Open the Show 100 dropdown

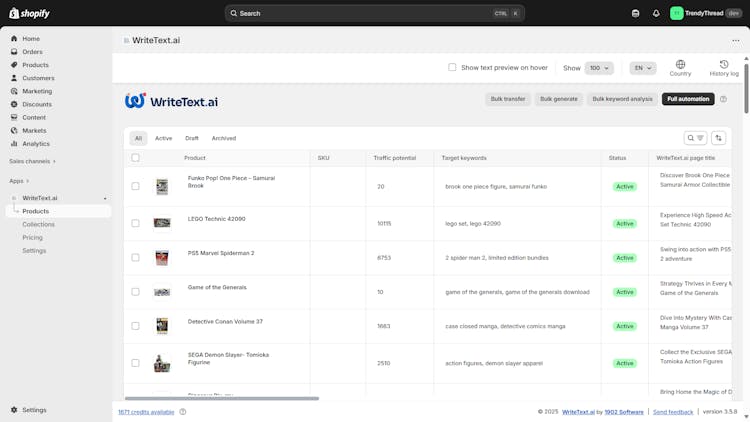pyautogui.click(x=599, y=68)
